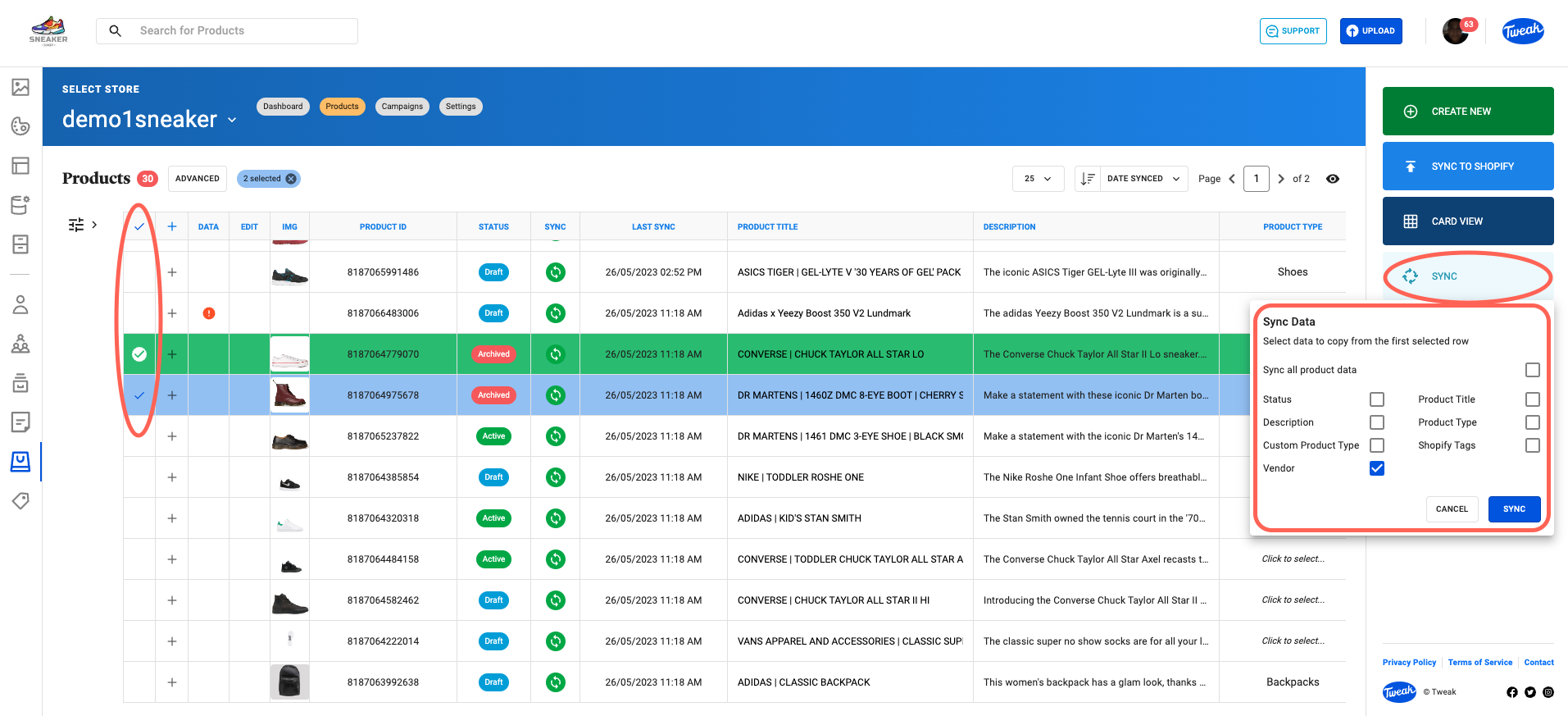Viewport: 1568px width, 716px height.
Task: Click the sync icon for NIKE TODDLER ROSHE ONE row
Action: (556, 477)
